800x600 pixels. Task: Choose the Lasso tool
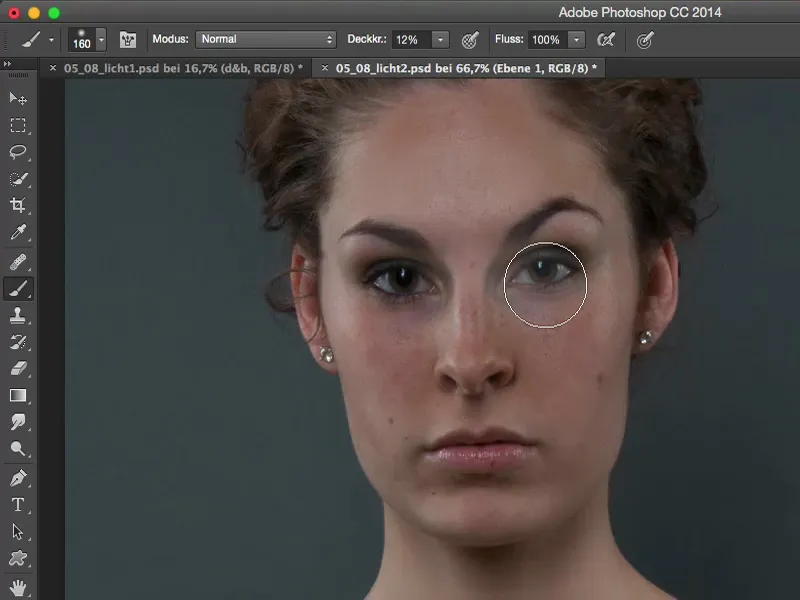(18, 152)
